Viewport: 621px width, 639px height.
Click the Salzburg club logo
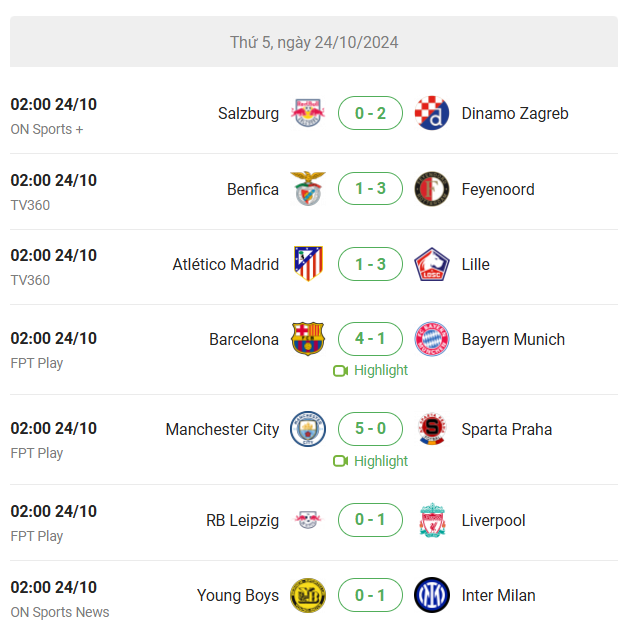(x=308, y=113)
